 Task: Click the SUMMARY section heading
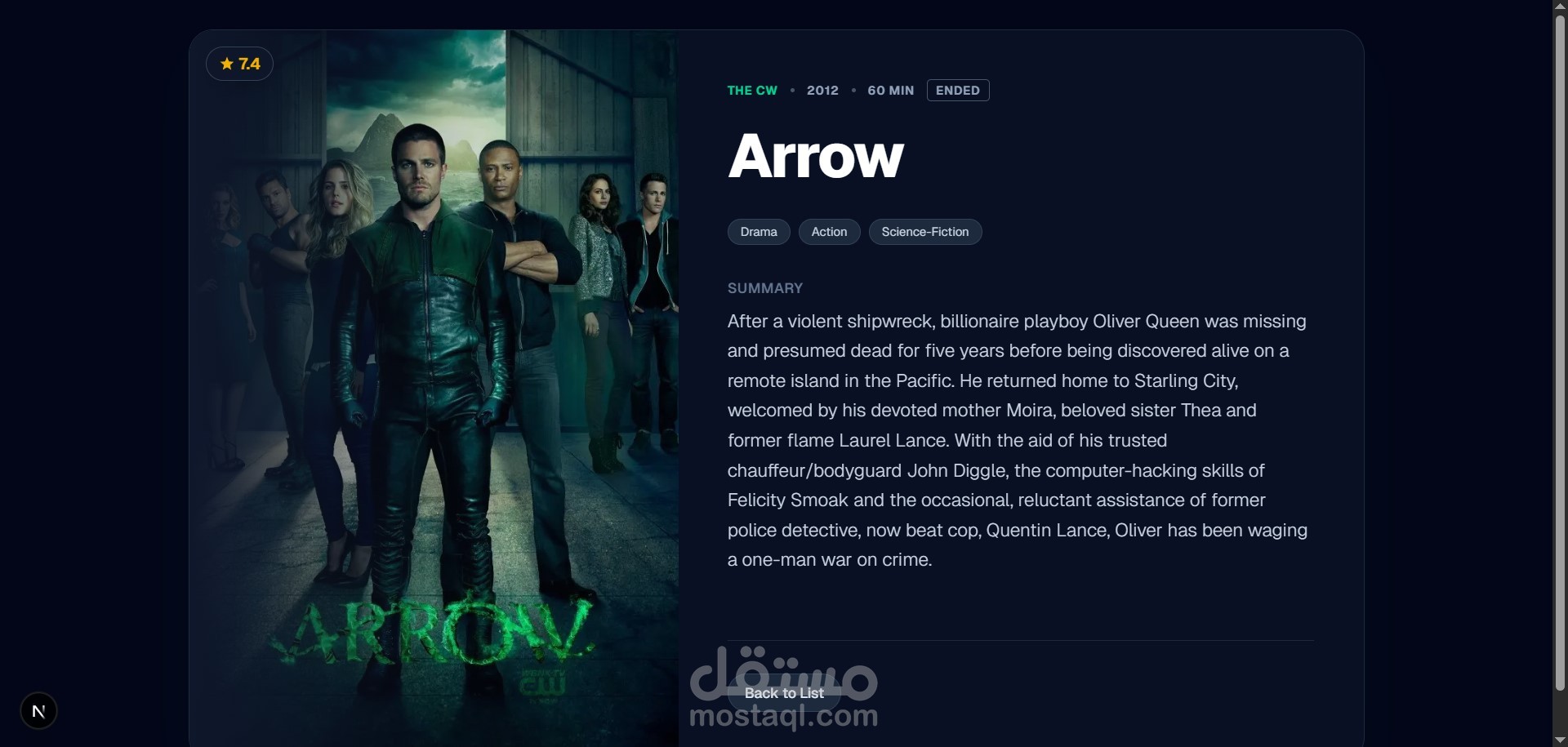click(765, 288)
